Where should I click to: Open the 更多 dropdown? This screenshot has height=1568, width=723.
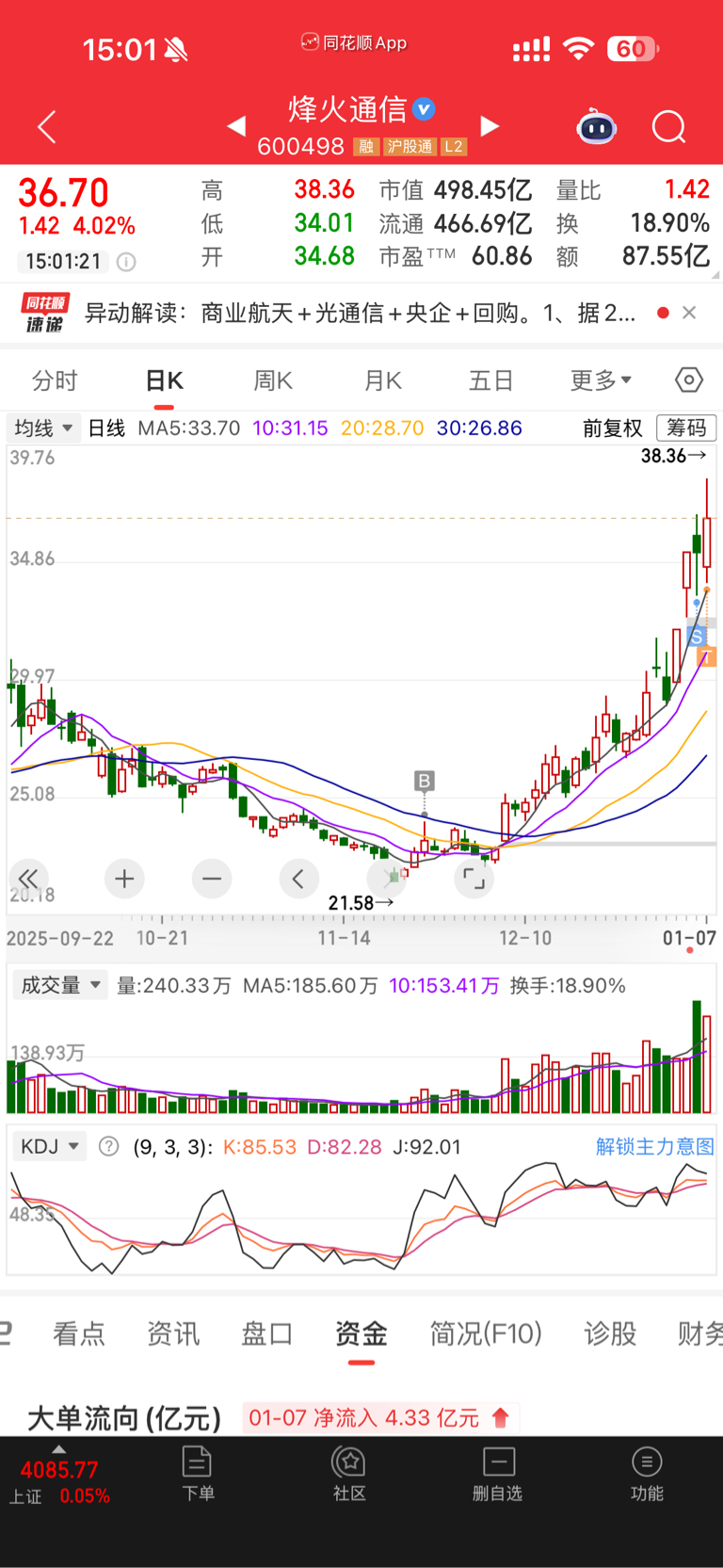601,380
